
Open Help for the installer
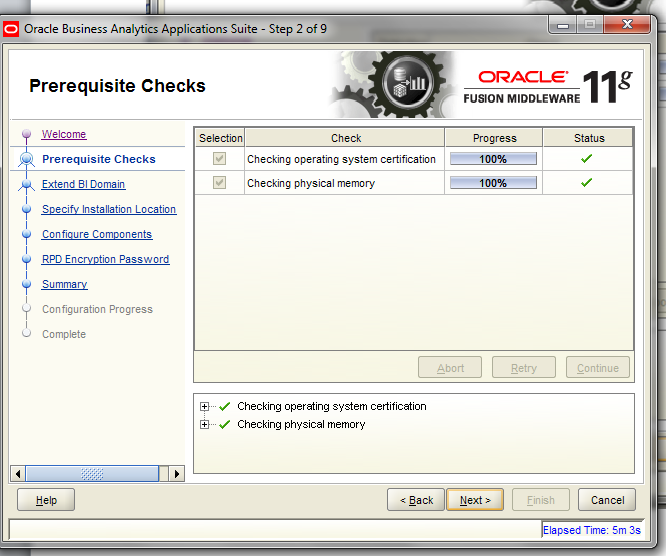tap(46, 500)
